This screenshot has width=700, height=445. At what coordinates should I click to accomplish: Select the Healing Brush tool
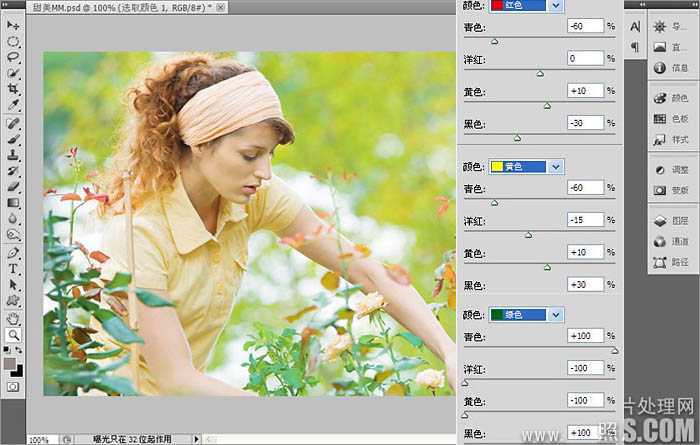click(x=13, y=123)
